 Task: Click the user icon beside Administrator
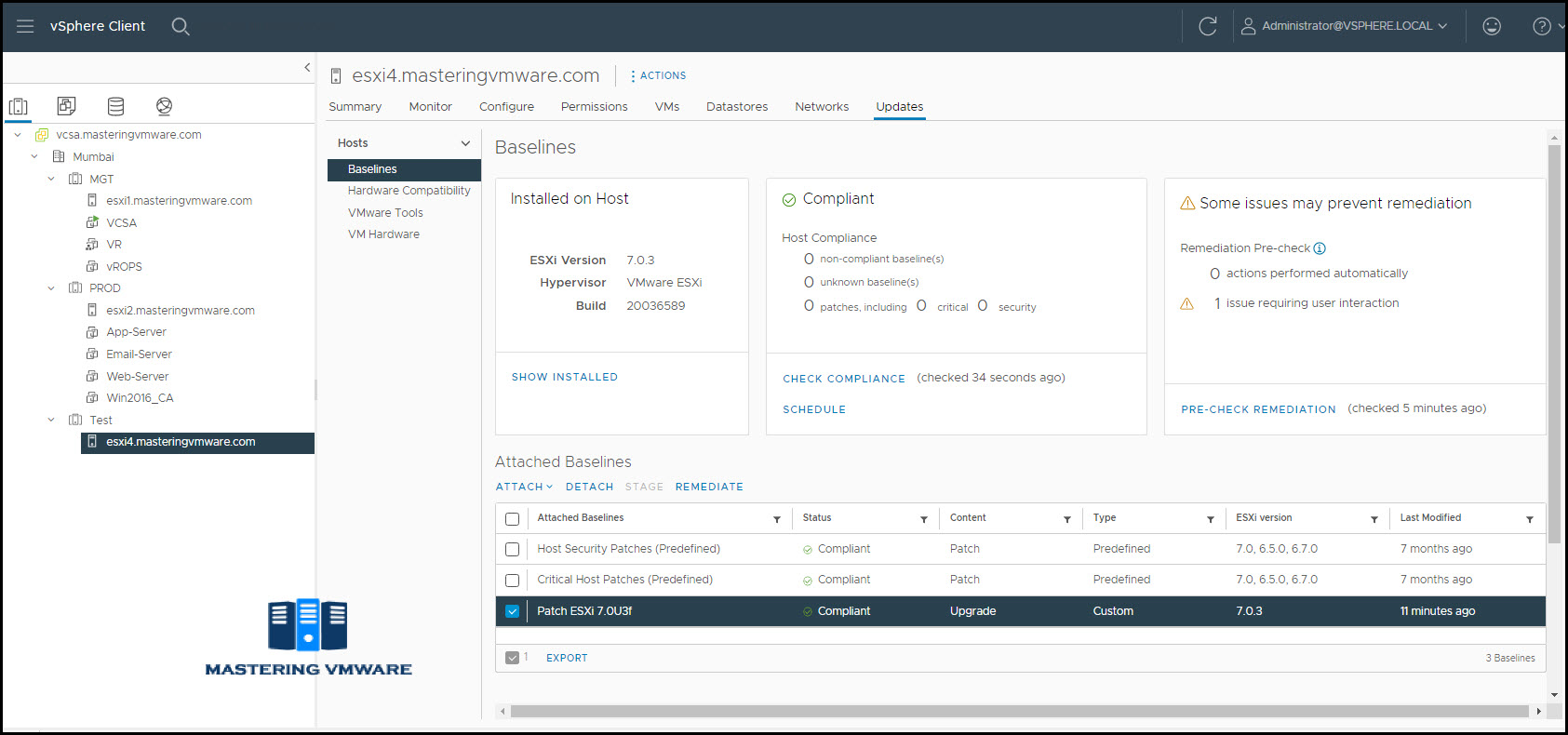(1249, 26)
